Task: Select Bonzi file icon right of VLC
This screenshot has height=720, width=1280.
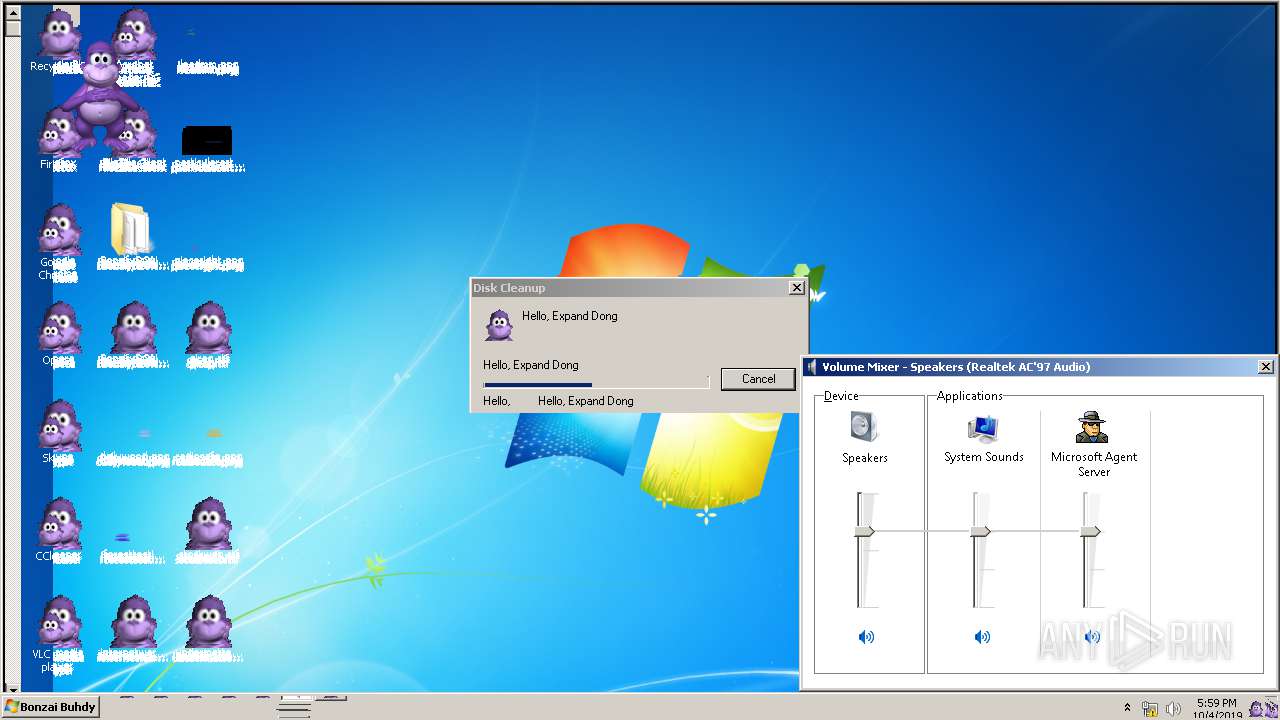Action: 133,628
